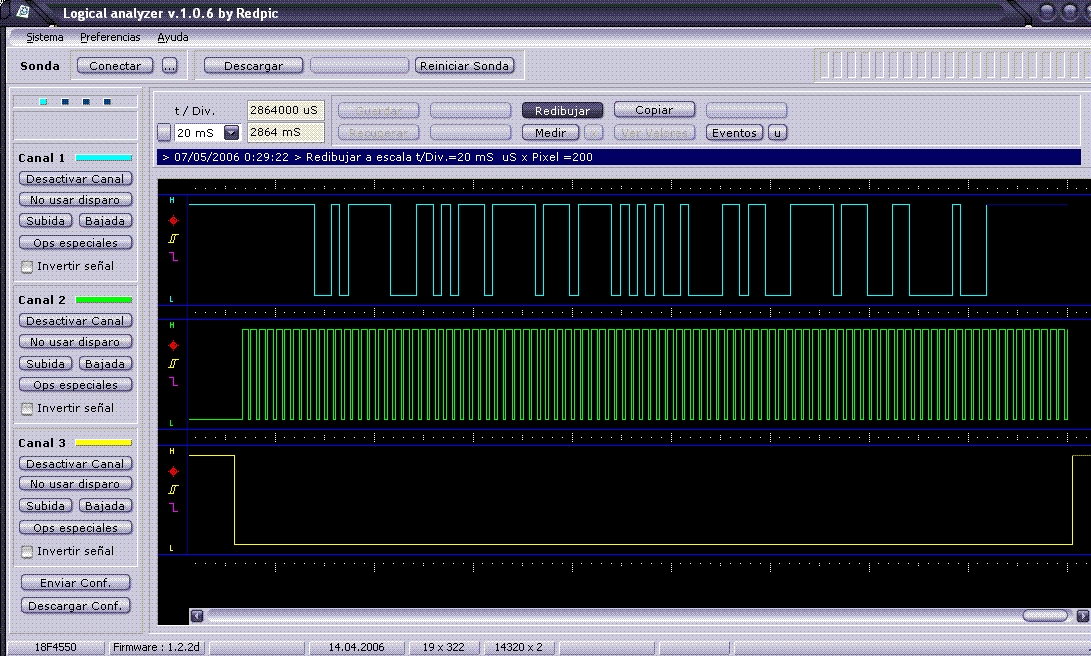The height and width of the screenshot is (656, 1091).
Task: Click the yellow color swatch of Canal 3
Action: pyautogui.click(x=104, y=442)
